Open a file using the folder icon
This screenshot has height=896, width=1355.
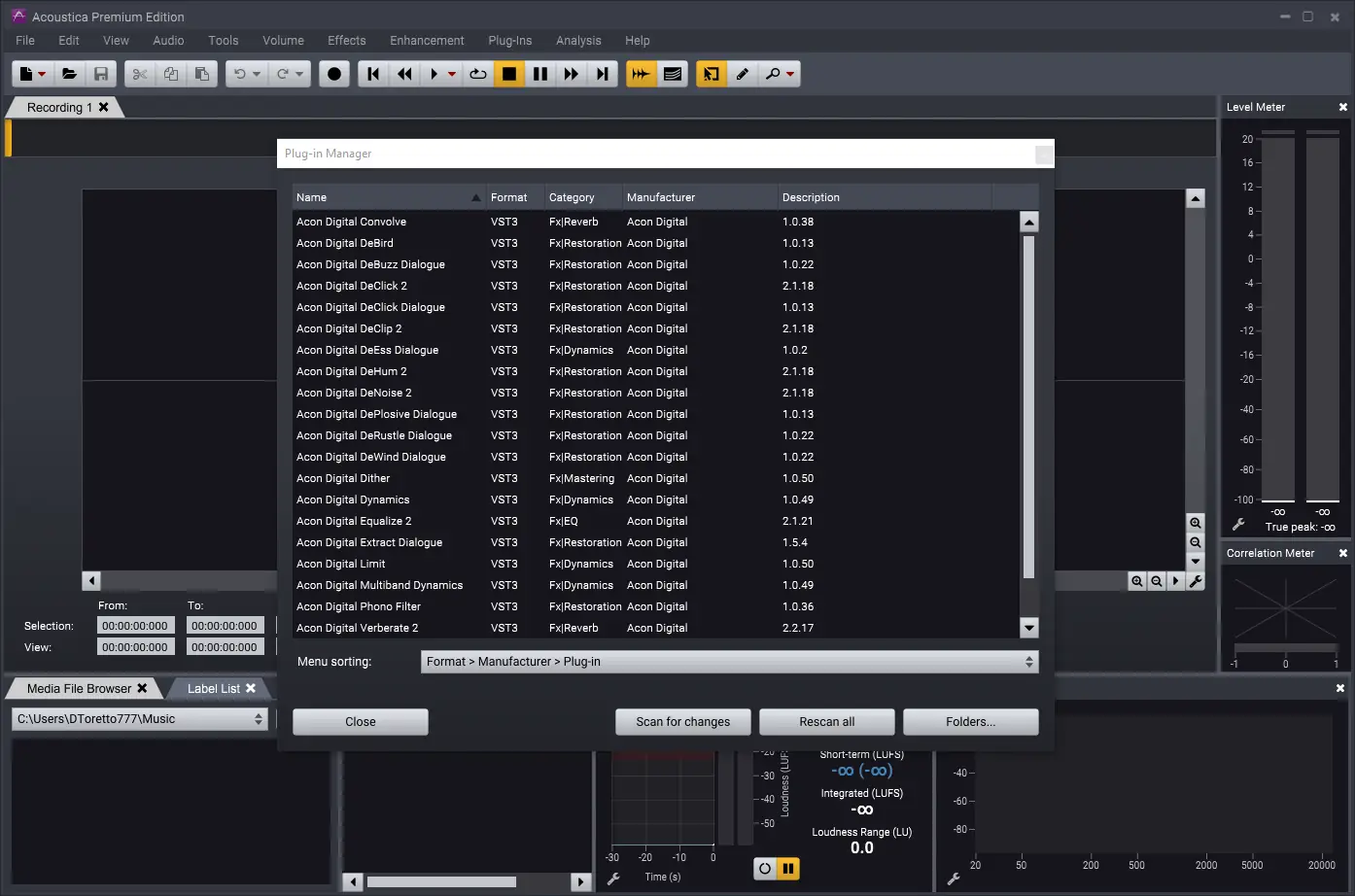click(69, 74)
